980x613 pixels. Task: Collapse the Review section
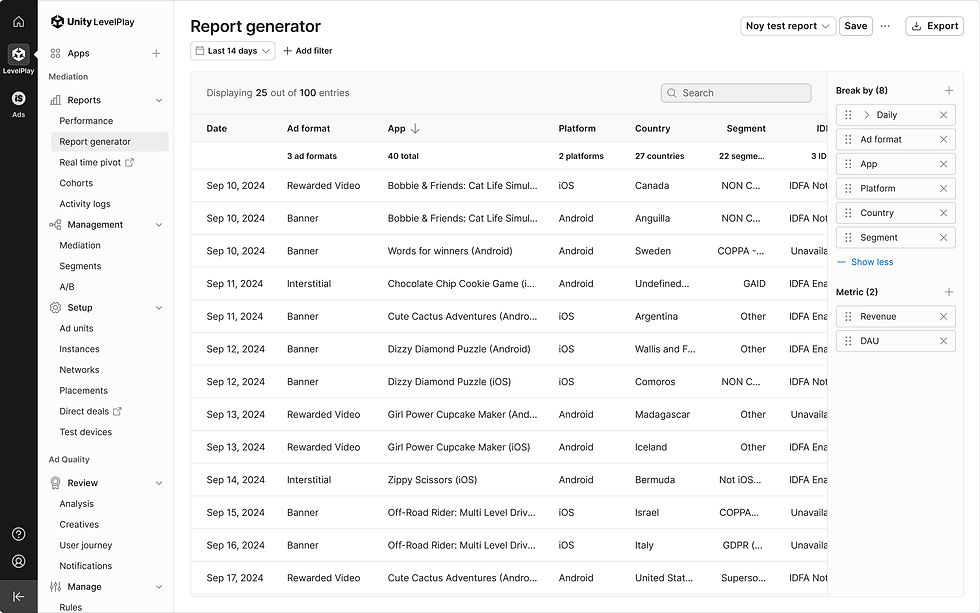click(x=159, y=483)
